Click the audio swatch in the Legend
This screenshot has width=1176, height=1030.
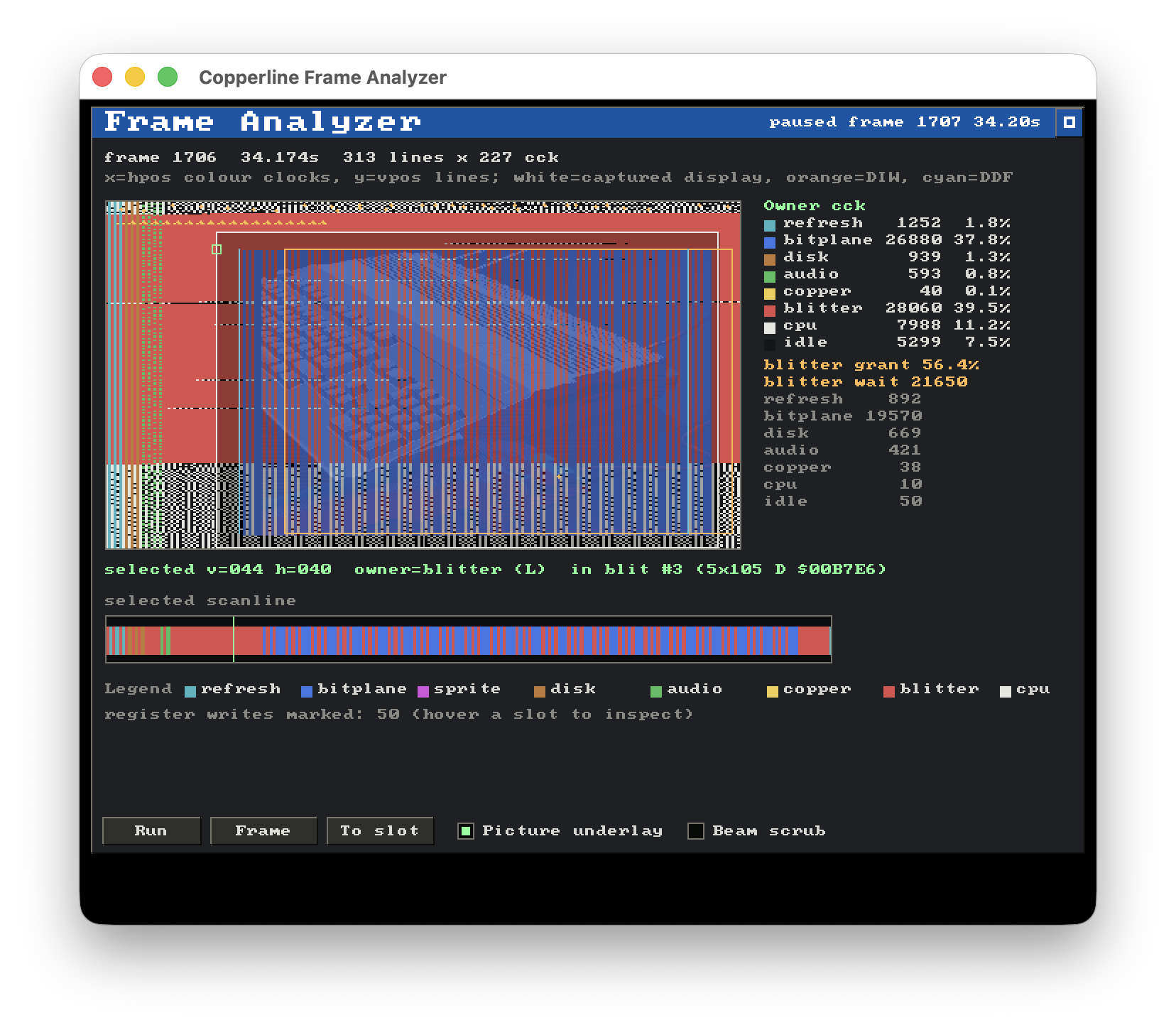click(x=656, y=691)
